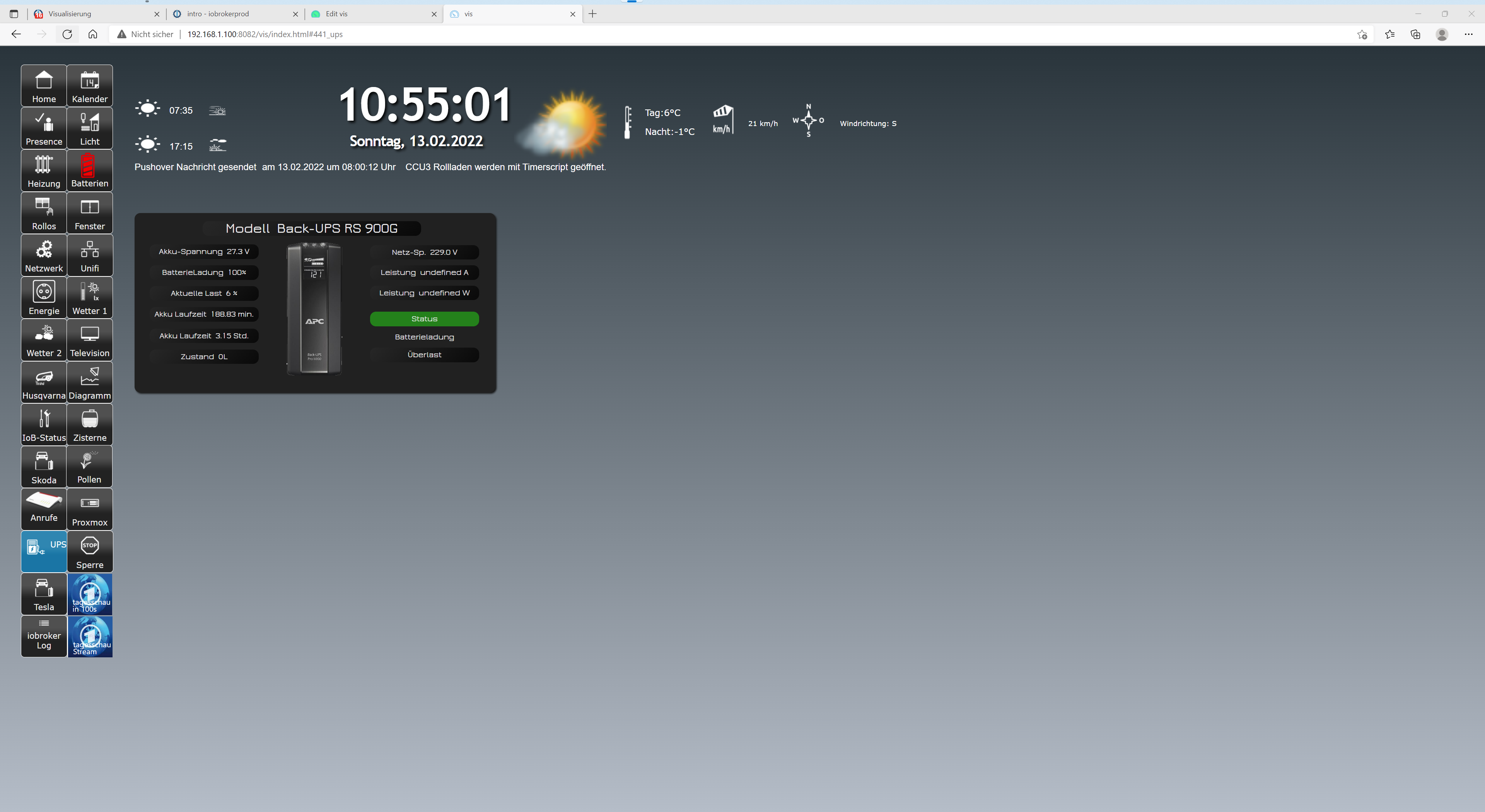
Task: Open the Heizung radiator tile
Action: [x=44, y=170]
